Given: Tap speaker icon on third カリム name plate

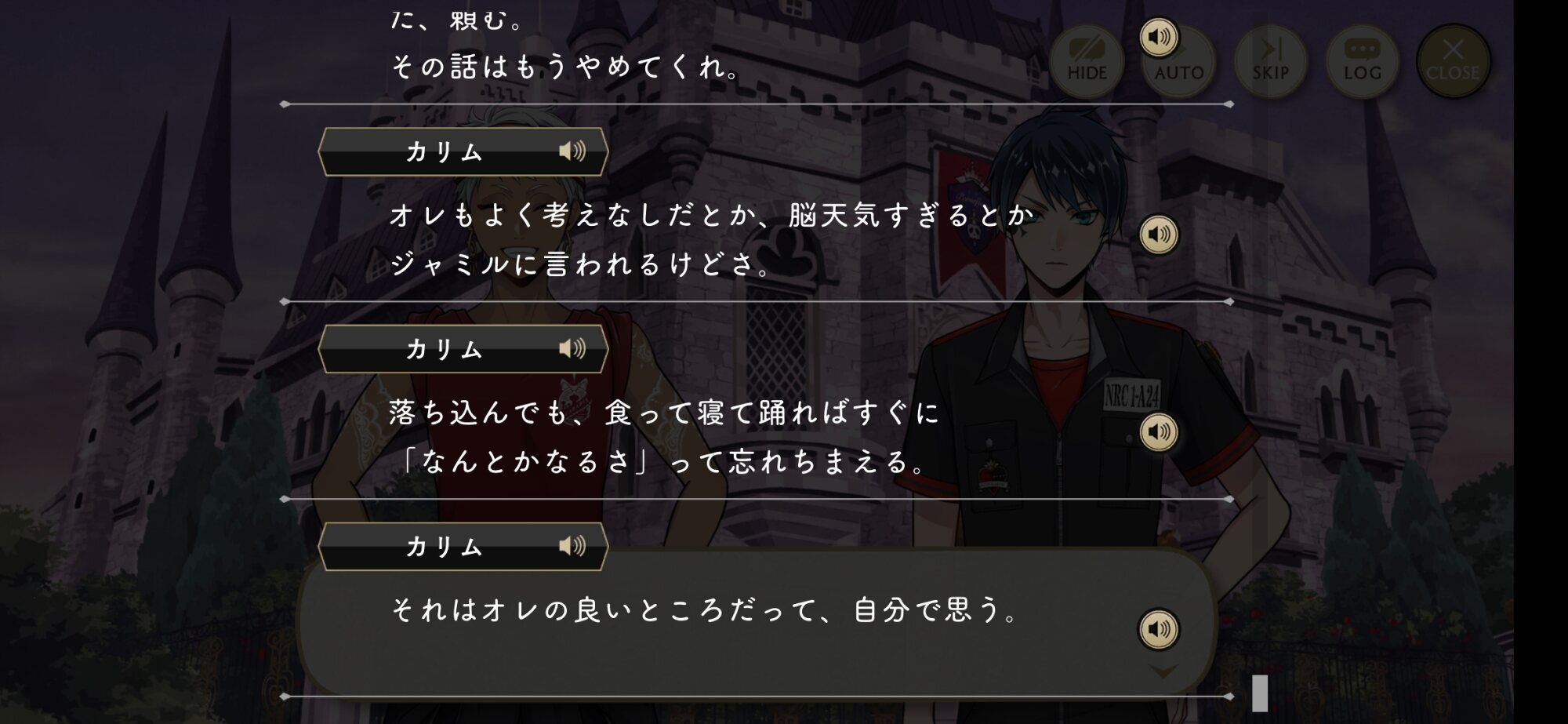Looking at the screenshot, I should tap(572, 546).
